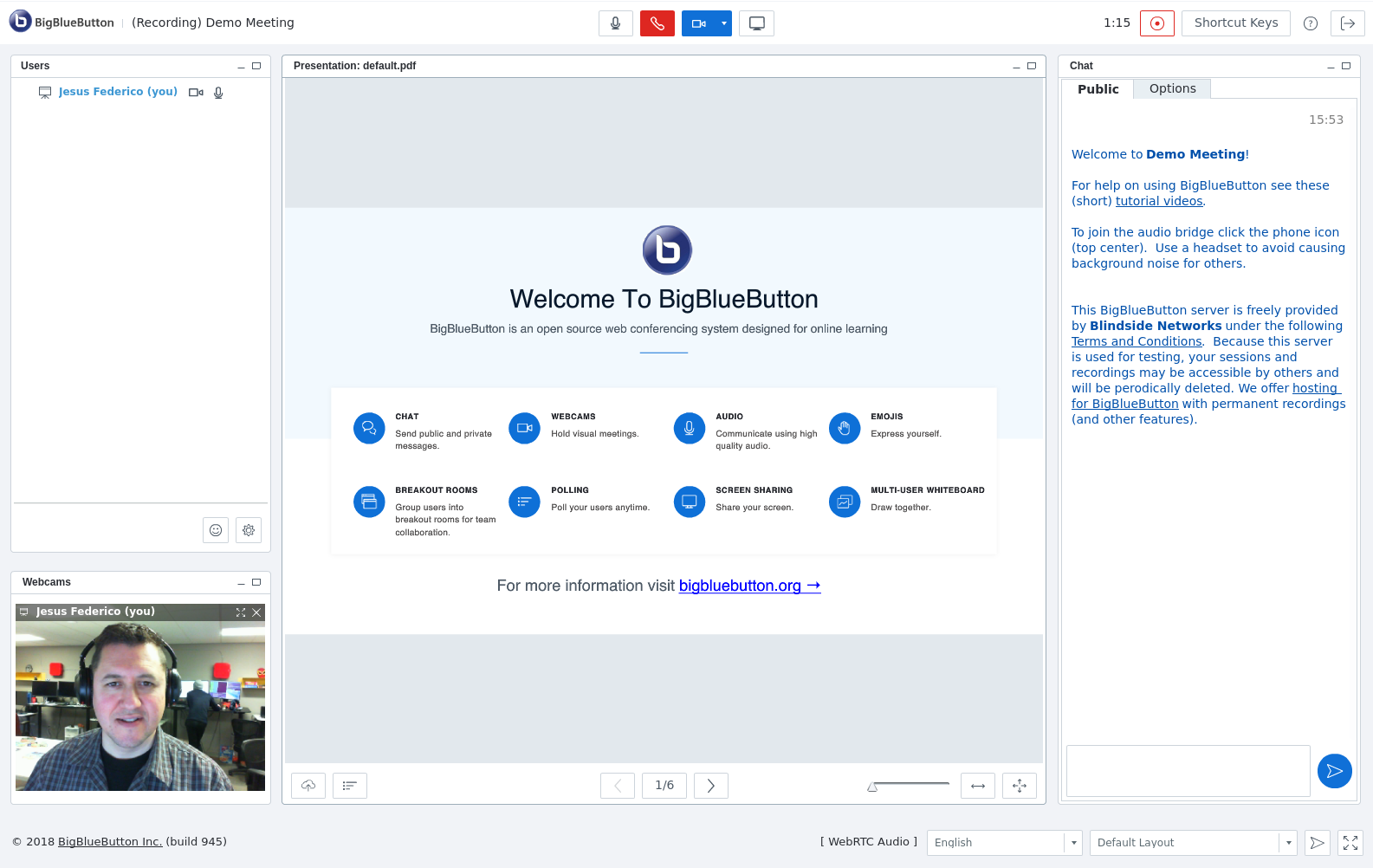Upload a presentation with cloud icon
Viewport: 1373px width, 868px height.
pos(308,786)
